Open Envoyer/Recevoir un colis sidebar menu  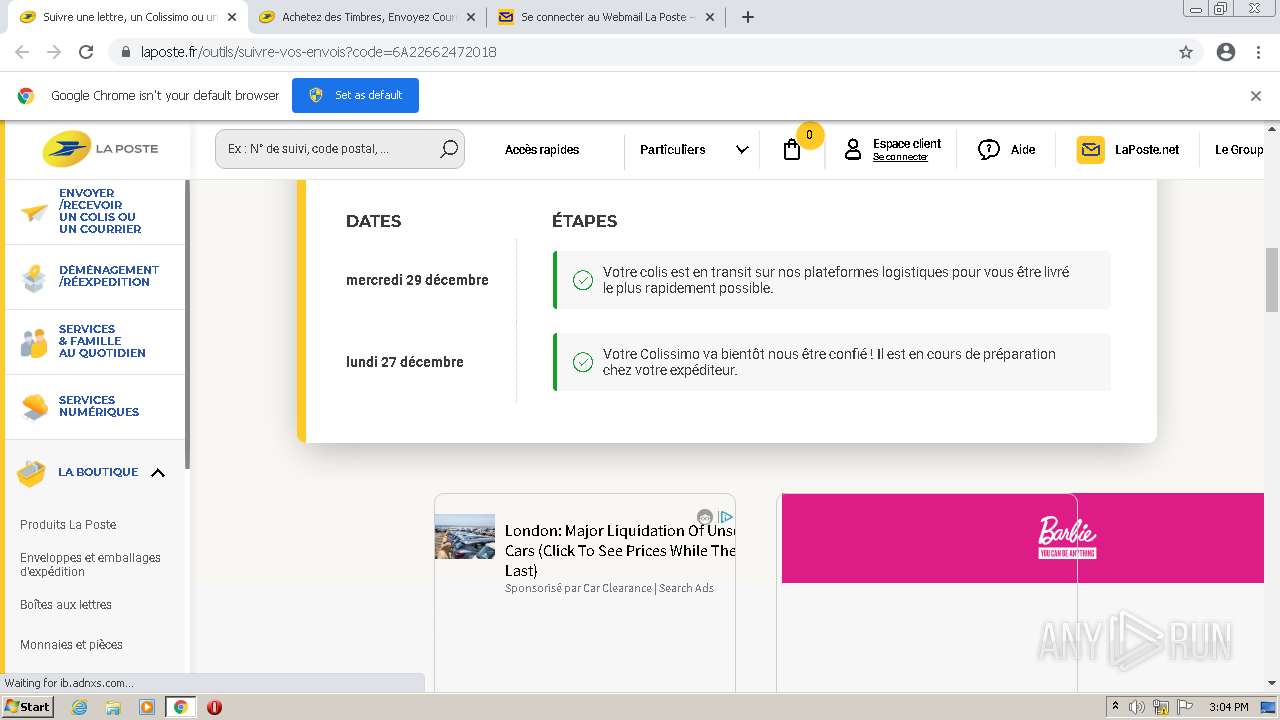coord(95,212)
